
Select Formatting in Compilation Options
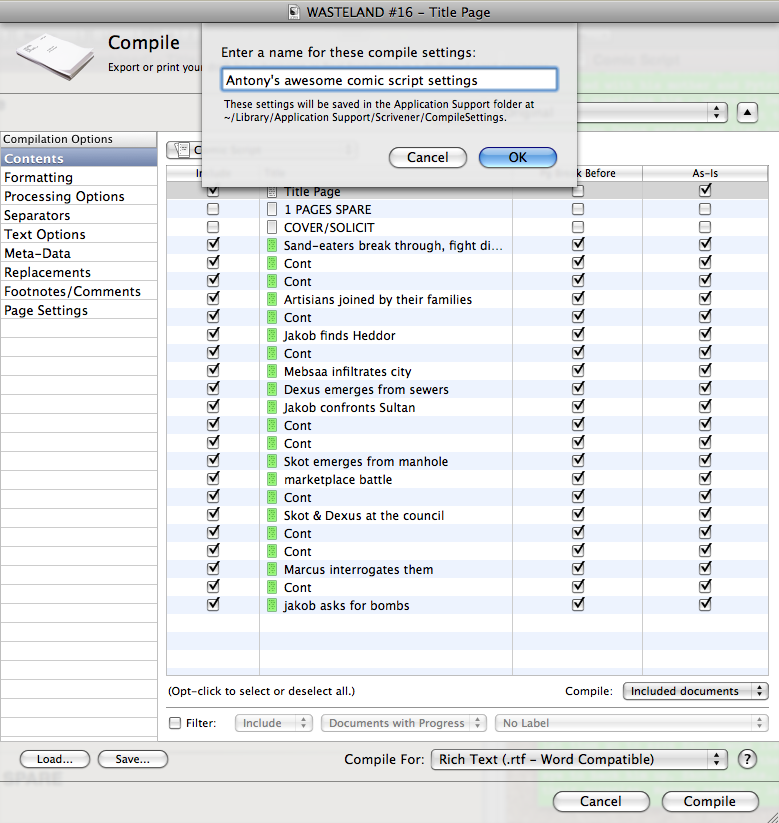(39, 178)
